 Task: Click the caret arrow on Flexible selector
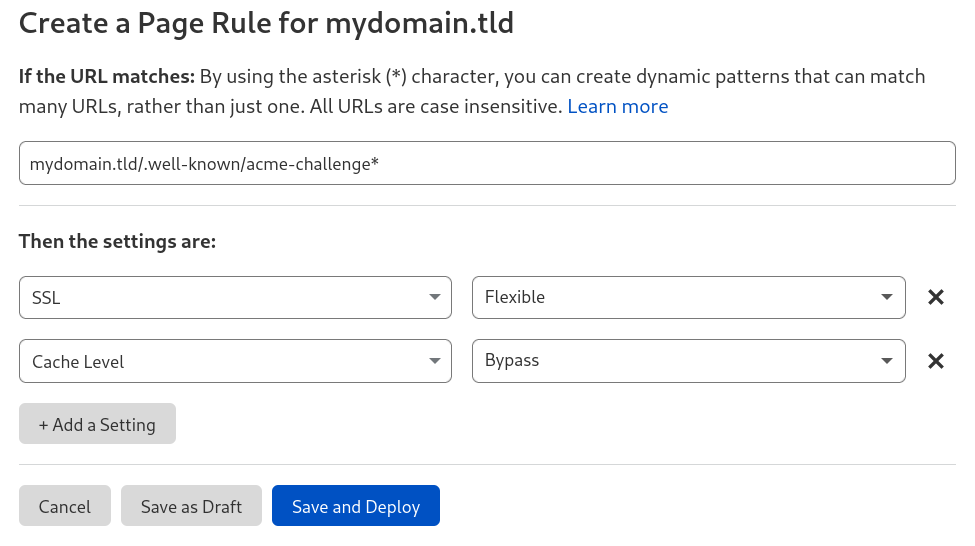coord(887,297)
